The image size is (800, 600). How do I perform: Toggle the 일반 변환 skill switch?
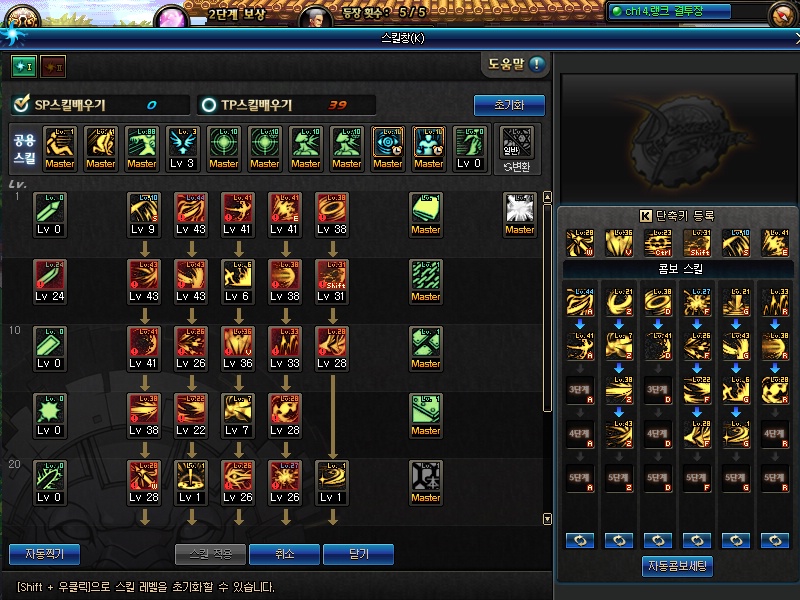point(517,149)
